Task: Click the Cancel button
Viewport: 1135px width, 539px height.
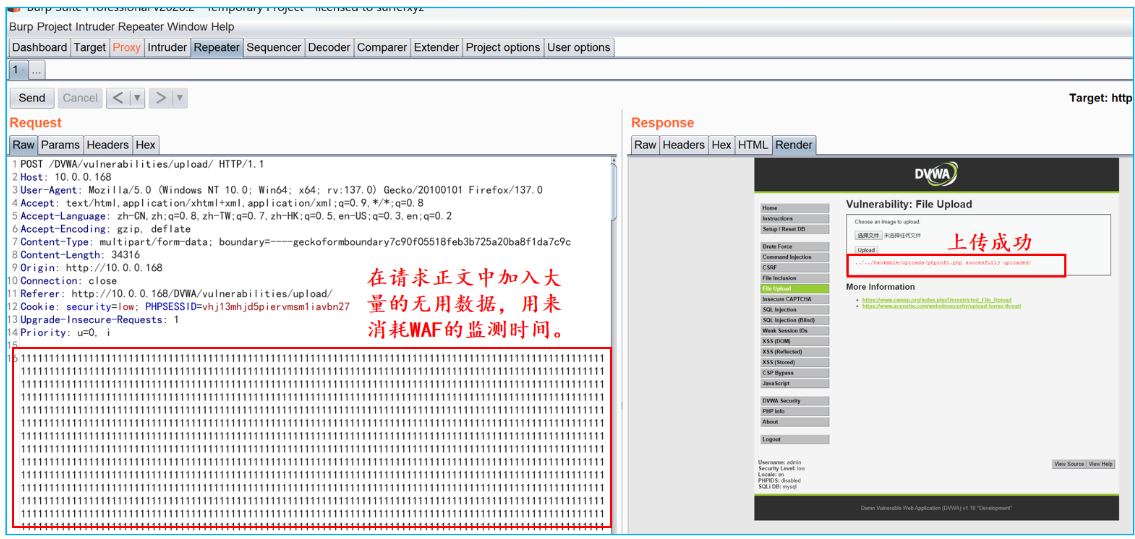Action: tap(80, 98)
